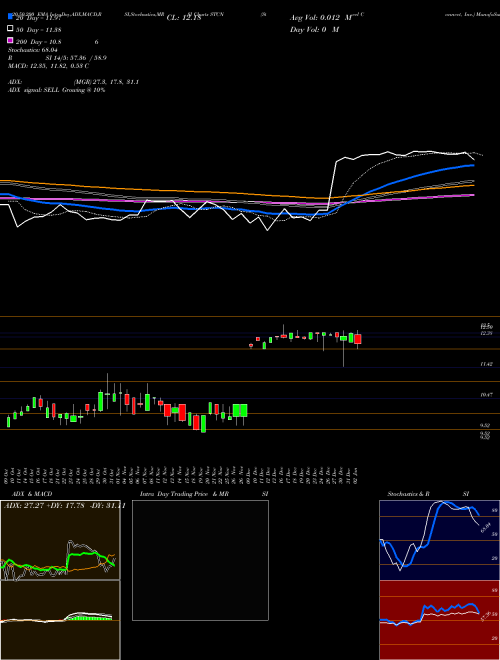Click the 'Day Vol: 0 M' label

click(314, 29)
